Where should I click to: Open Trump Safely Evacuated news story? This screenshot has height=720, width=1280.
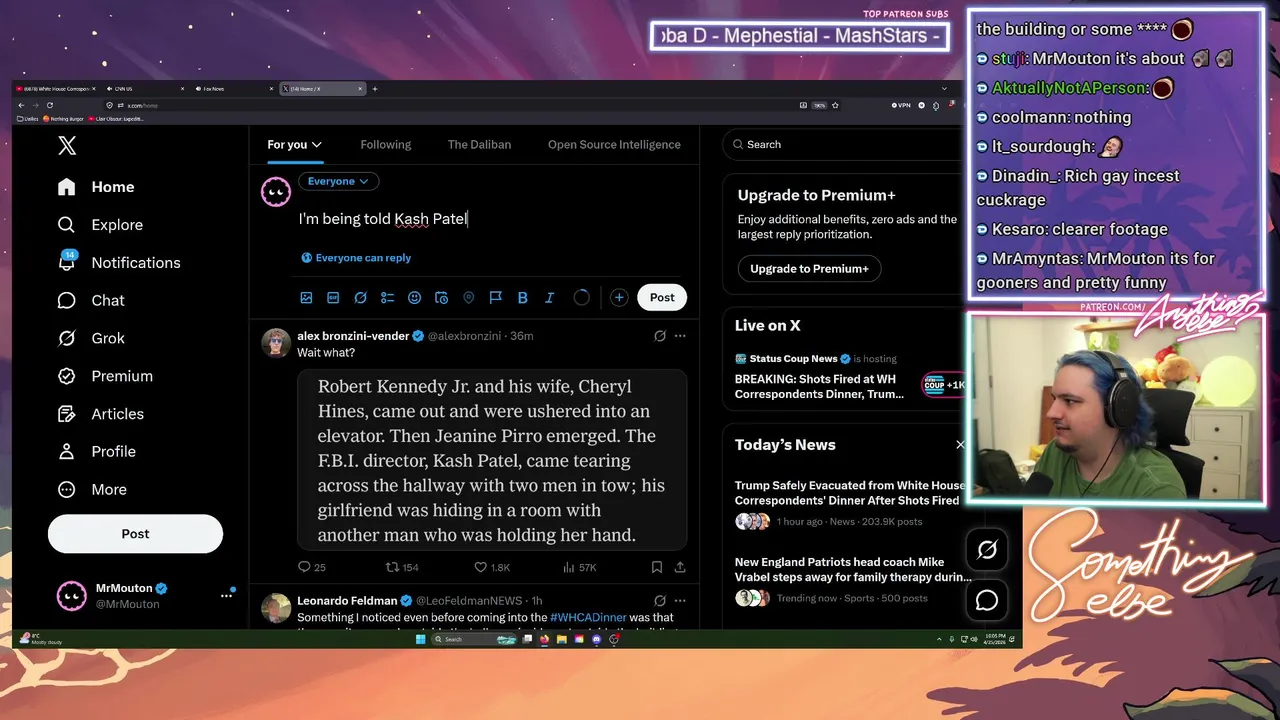847,503
